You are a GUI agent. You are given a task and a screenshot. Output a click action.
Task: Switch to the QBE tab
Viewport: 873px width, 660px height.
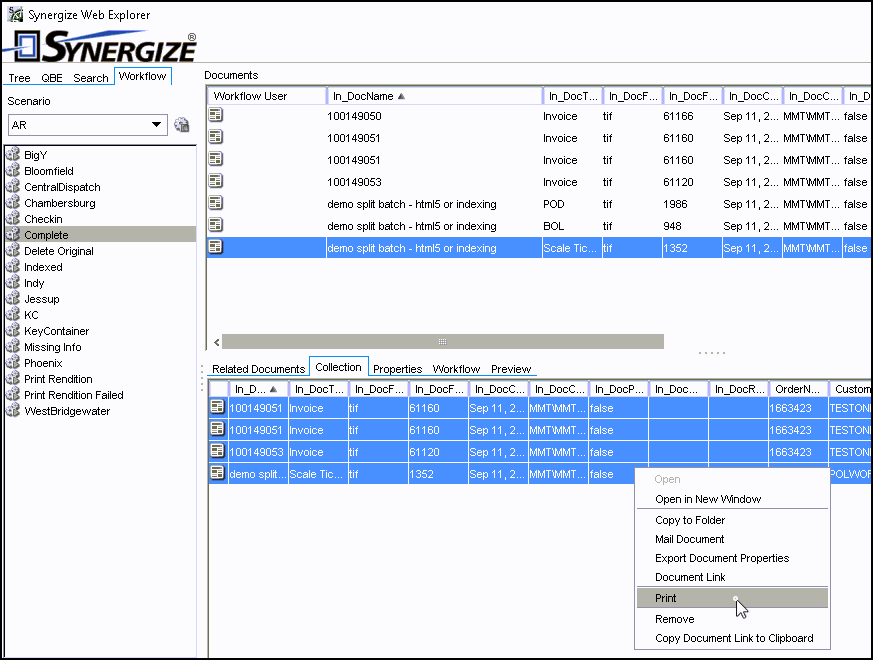click(52, 78)
